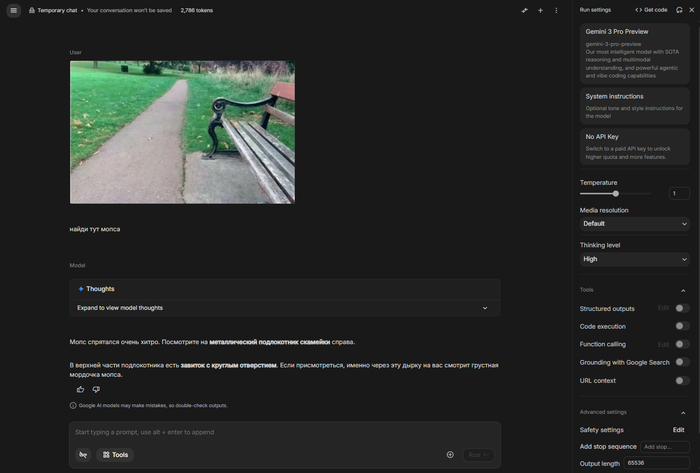Collapse the Tools section

[x=683, y=290]
